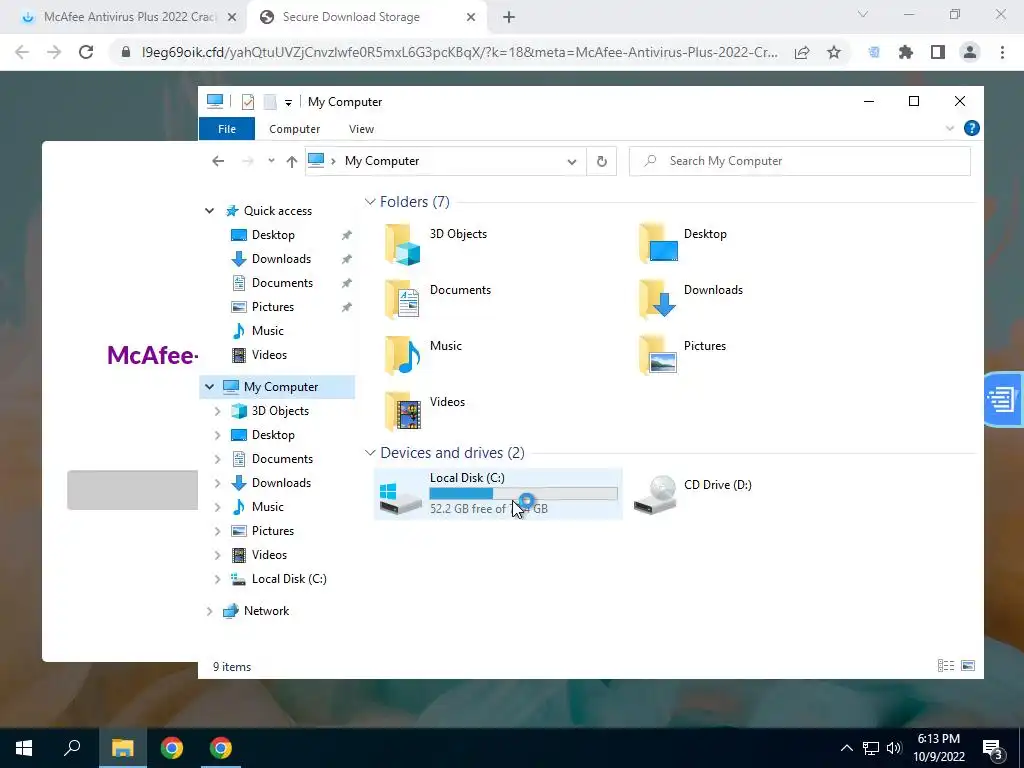Go back in Explorer navigation

click(218, 161)
